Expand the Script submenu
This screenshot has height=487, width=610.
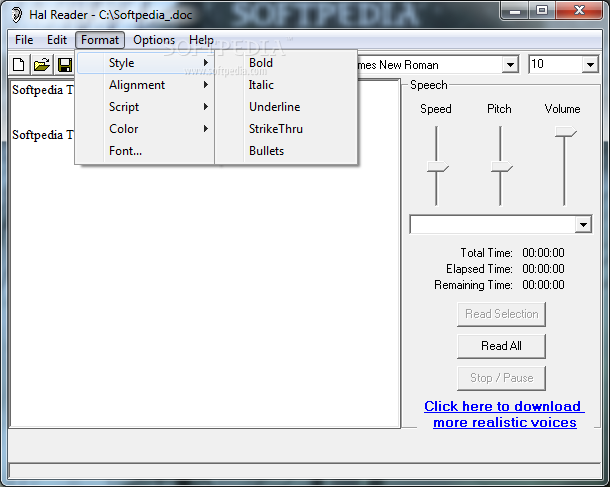145,107
